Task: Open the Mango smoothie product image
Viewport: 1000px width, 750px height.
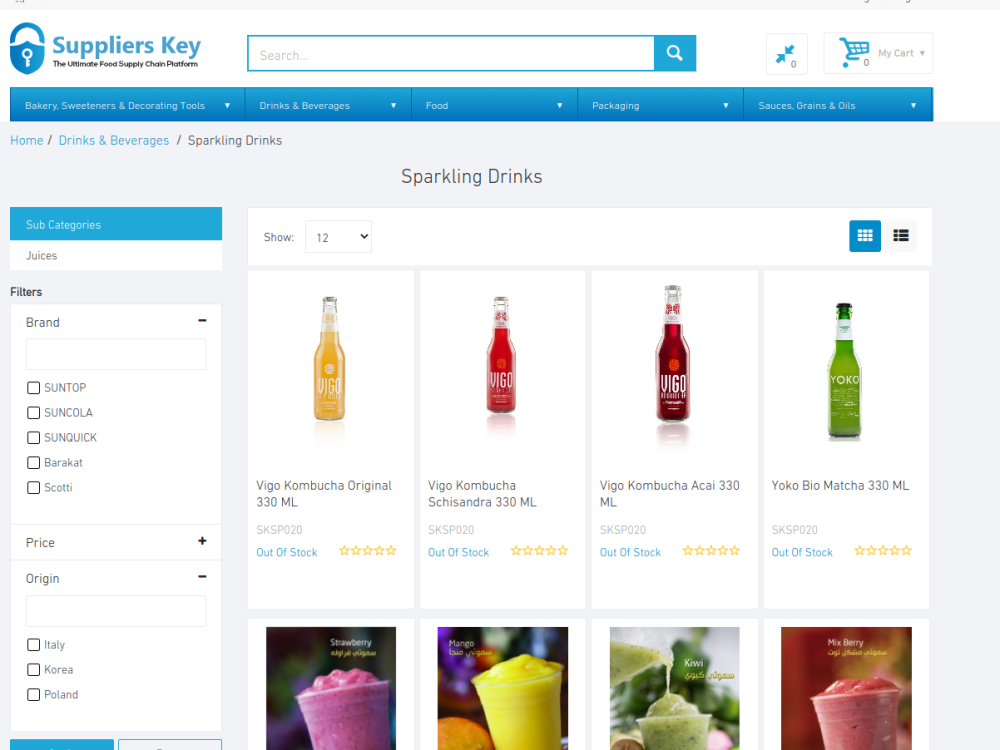Action: pos(503,688)
